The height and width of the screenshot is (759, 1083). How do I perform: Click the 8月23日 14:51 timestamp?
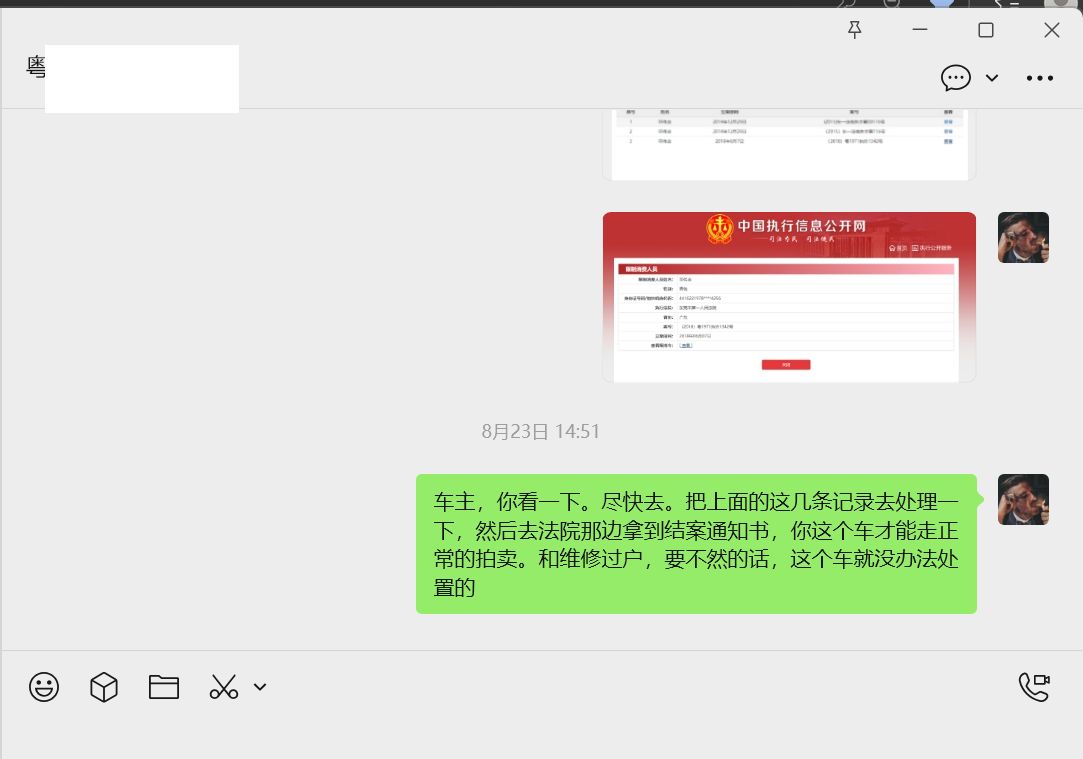tap(540, 432)
